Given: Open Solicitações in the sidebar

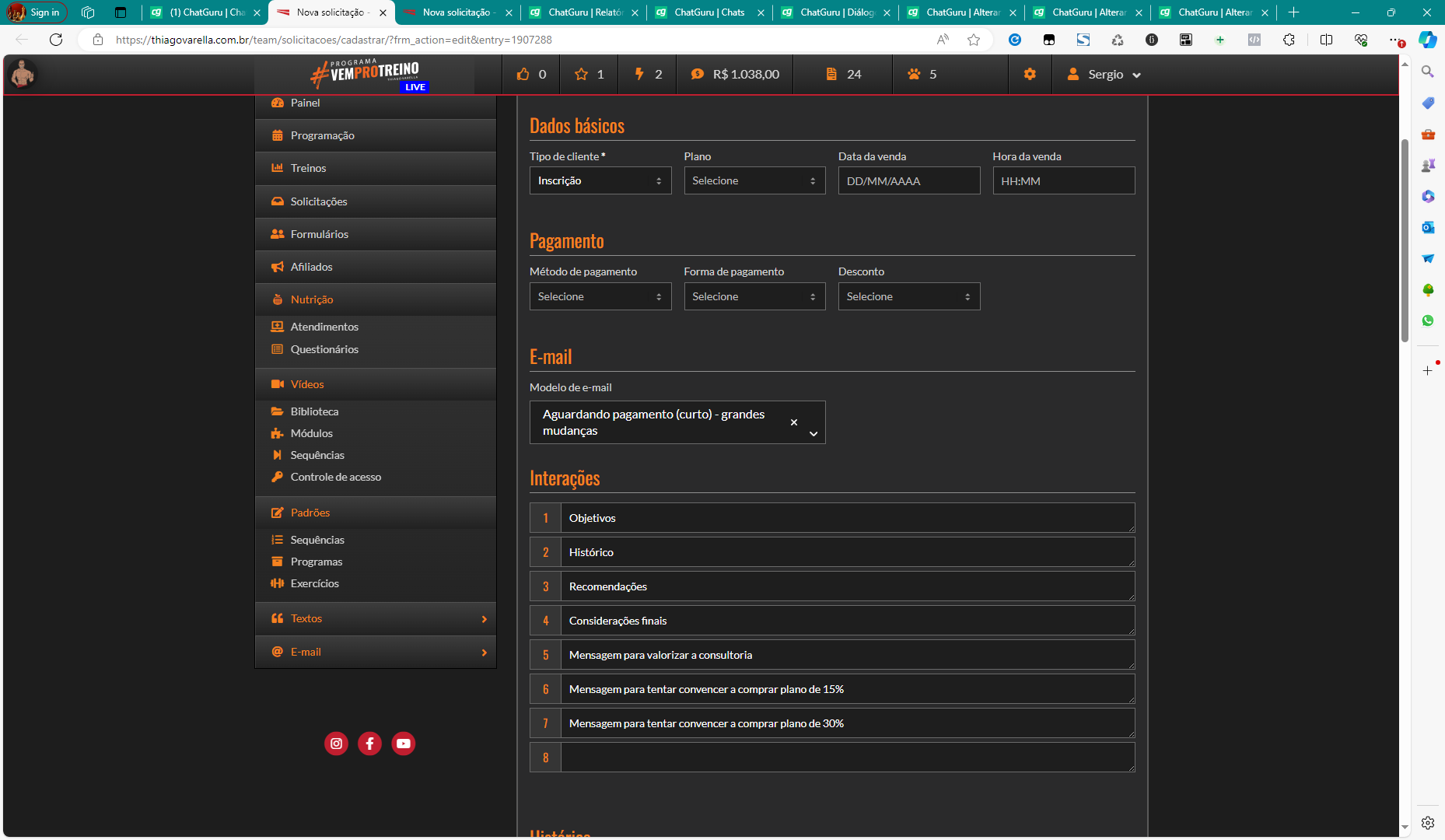Looking at the screenshot, I should coord(319,201).
